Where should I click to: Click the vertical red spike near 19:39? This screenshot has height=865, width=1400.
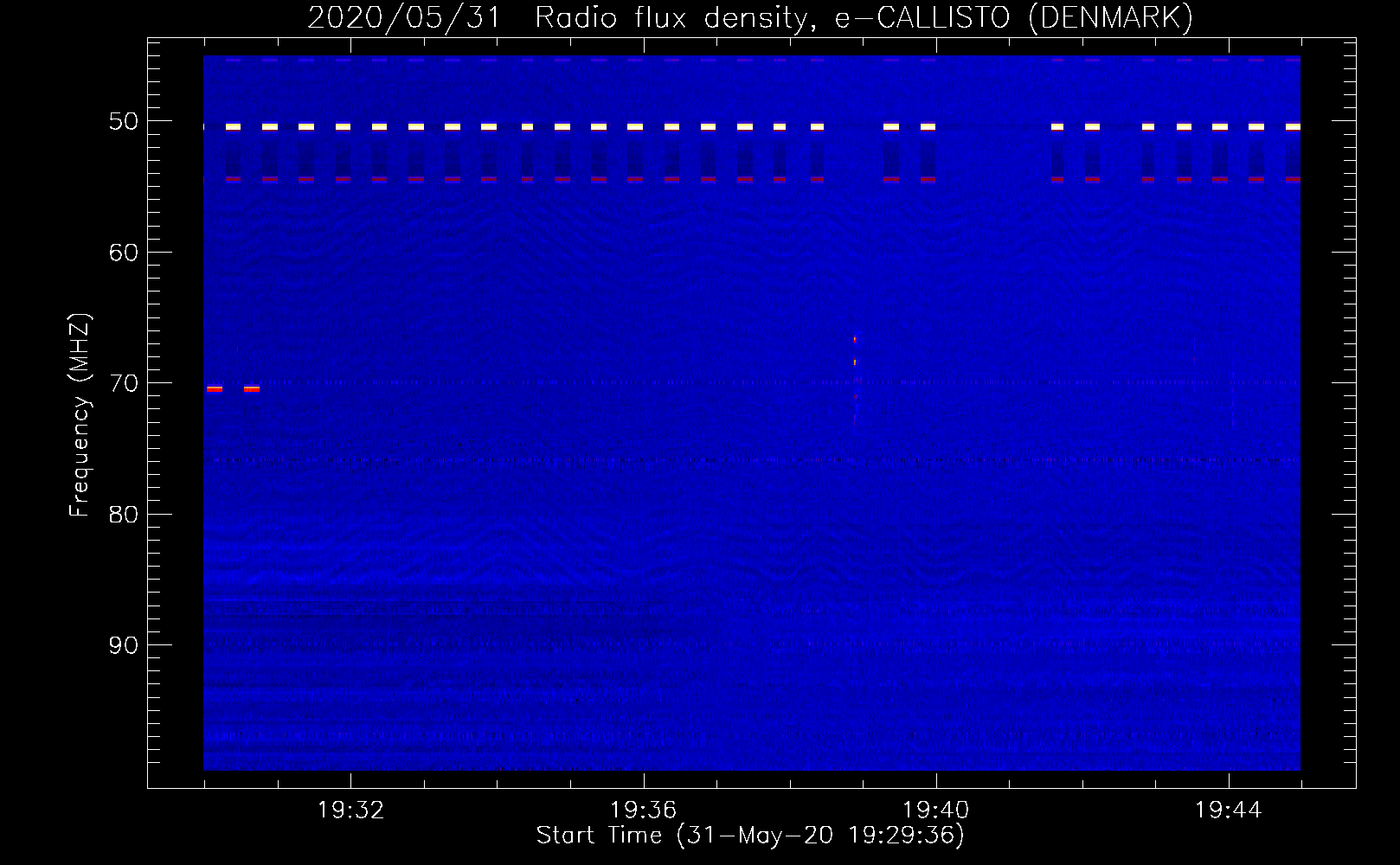[x=855, y=380]
